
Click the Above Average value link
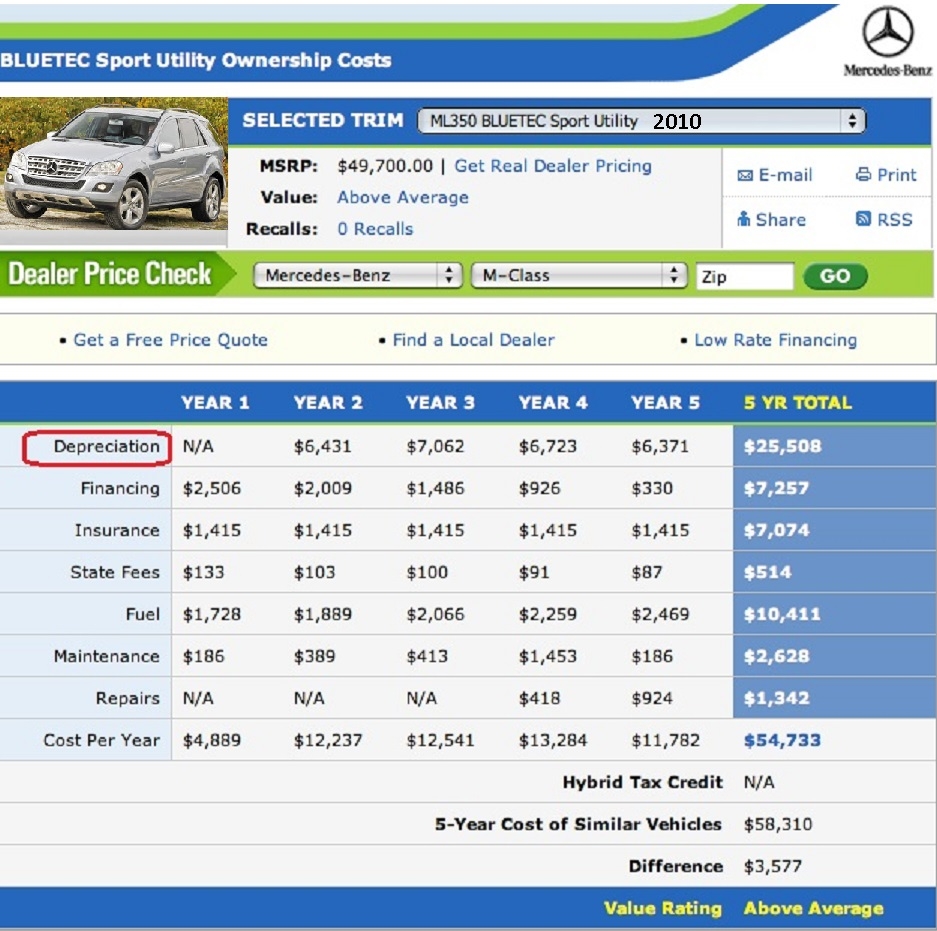point(403,197)
